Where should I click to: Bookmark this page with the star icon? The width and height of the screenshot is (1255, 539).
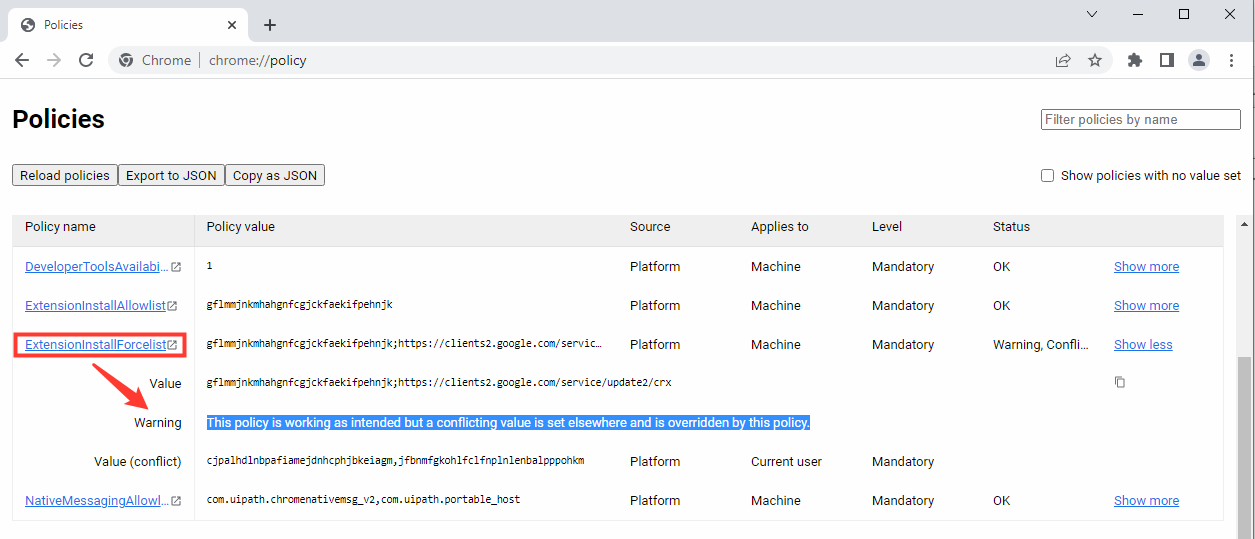1095,60
